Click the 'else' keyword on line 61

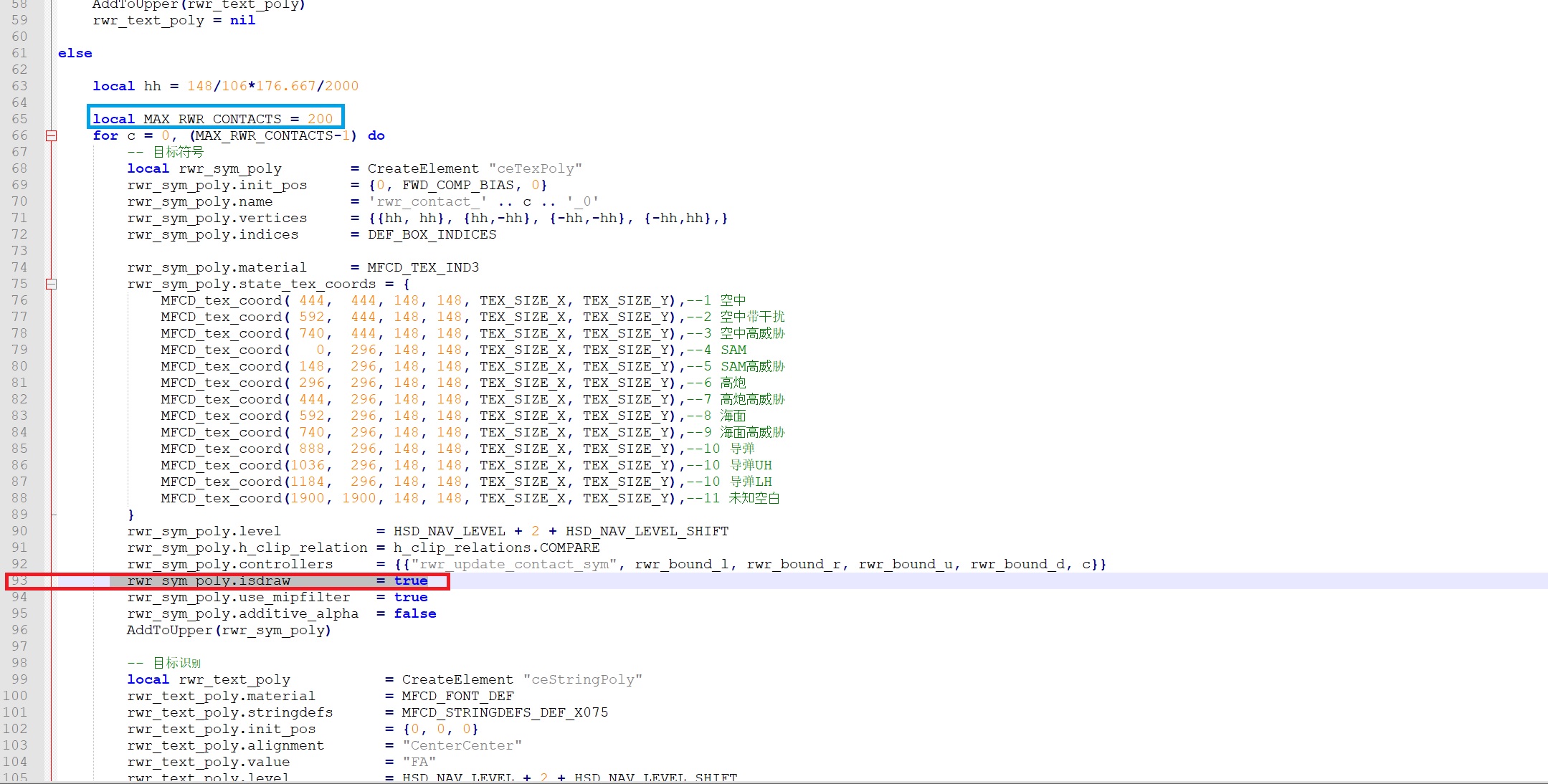pos(75,53)
